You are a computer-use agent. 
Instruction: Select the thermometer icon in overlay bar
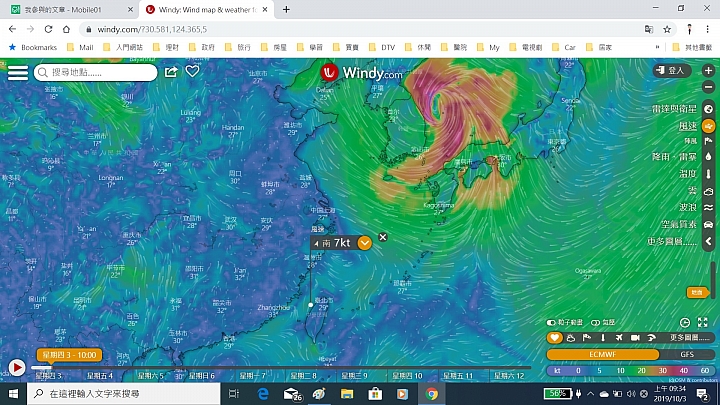tap(603, 338)
